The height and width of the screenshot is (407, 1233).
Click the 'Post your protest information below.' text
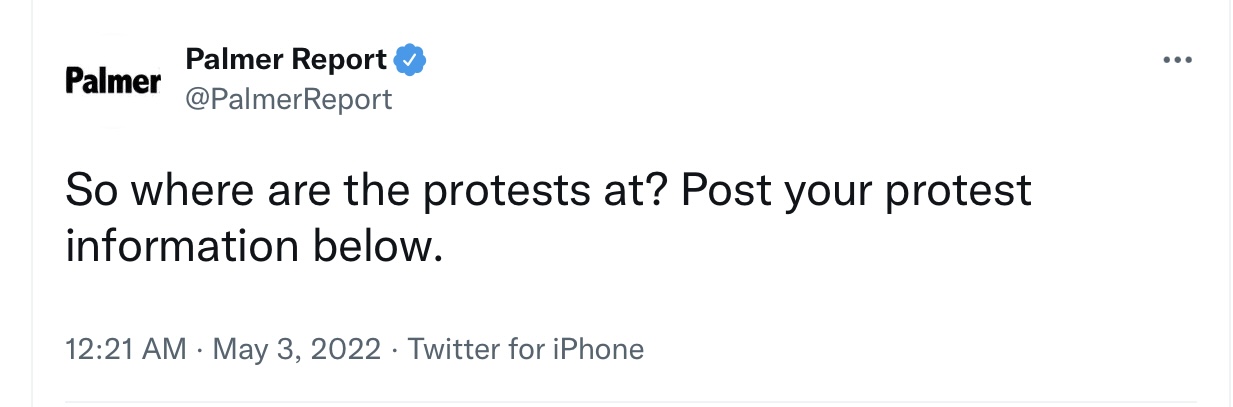548,218
